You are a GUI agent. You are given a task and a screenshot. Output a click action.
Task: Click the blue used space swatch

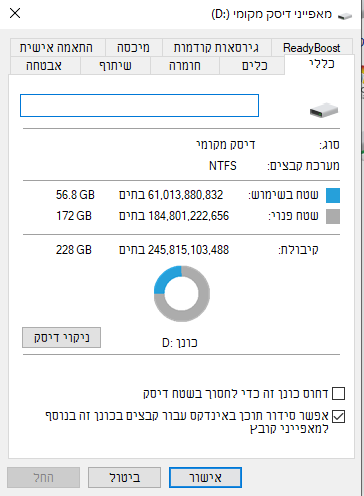coord(333,195)
